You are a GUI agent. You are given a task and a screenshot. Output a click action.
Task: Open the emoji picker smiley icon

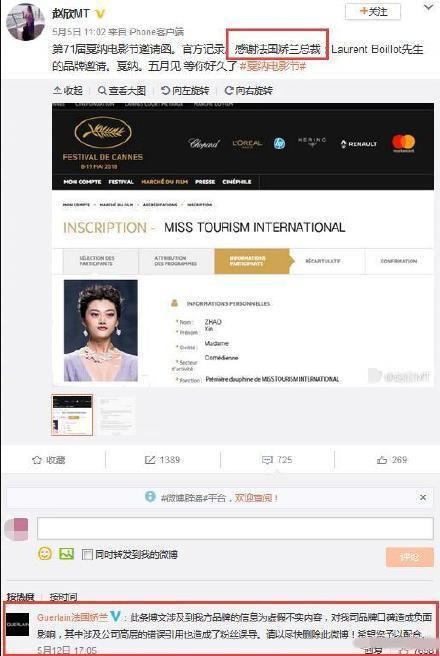(45, 554)
